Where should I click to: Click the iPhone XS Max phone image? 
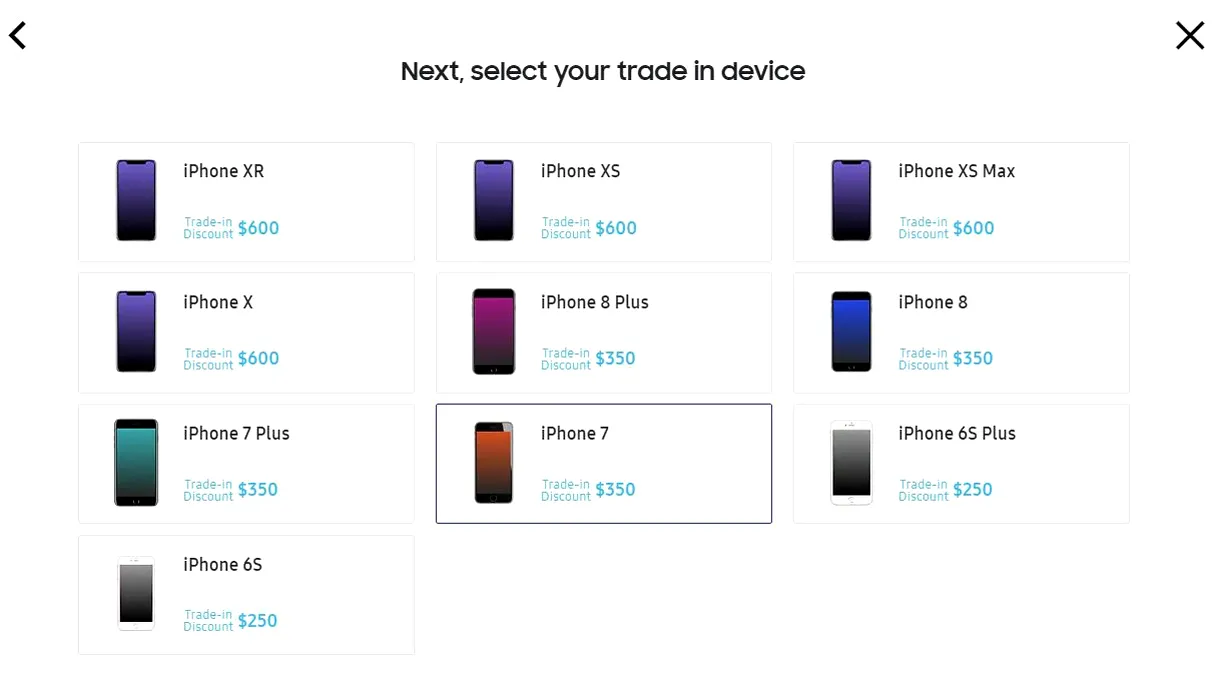[851, 200]
